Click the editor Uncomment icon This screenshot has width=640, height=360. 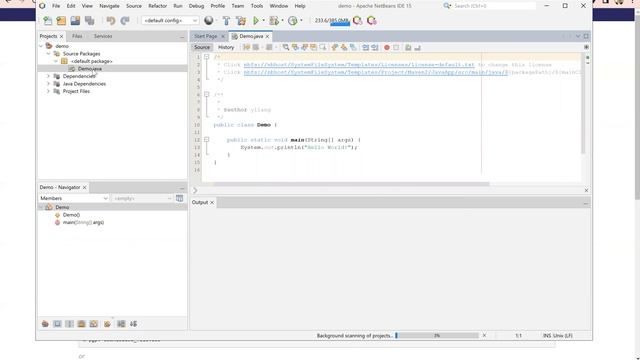point(417,47)
